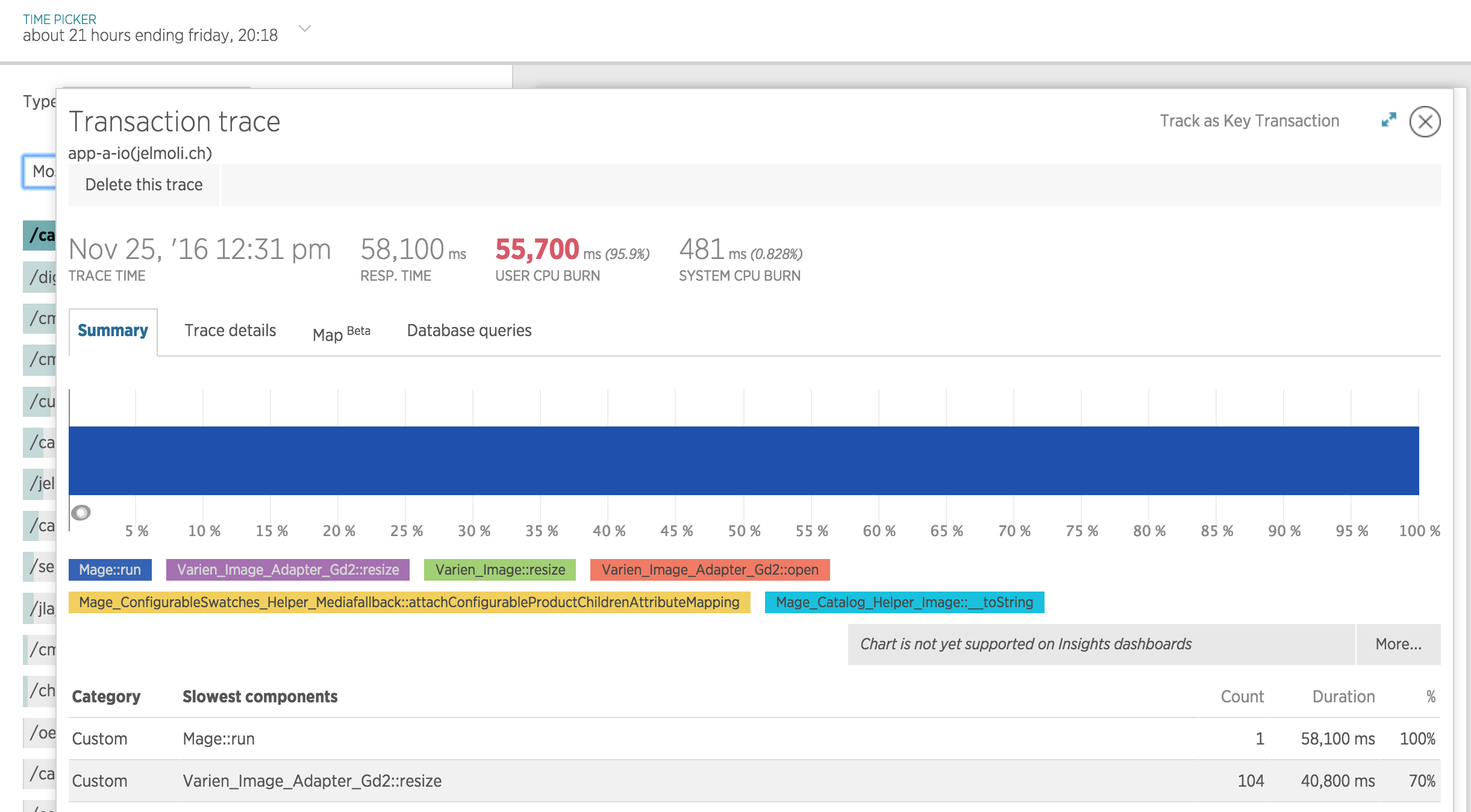Click the Slowest components column header

coord(260,697)
